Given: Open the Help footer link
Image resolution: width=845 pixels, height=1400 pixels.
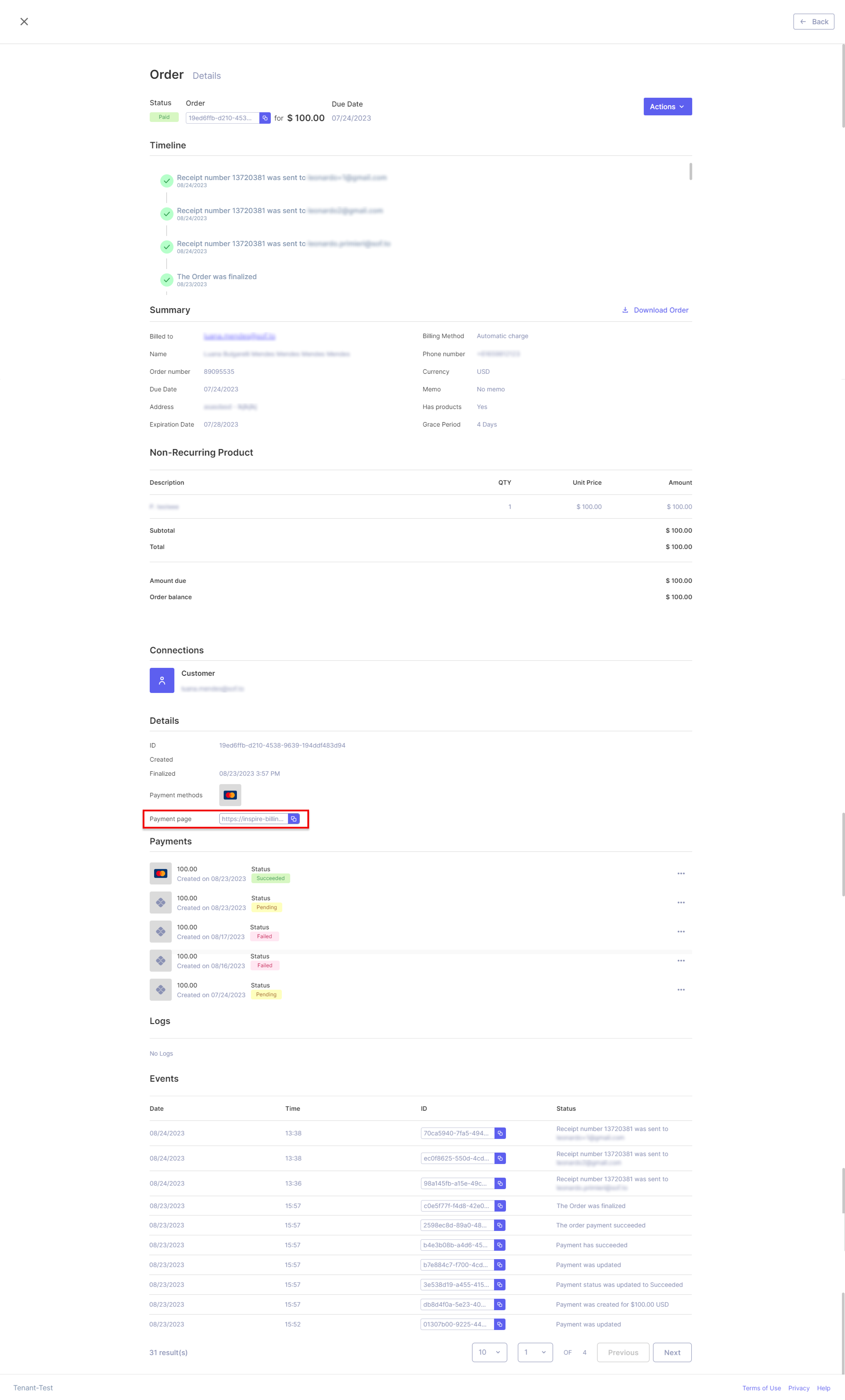Looking at the screenshot, I should (823, 1388).
